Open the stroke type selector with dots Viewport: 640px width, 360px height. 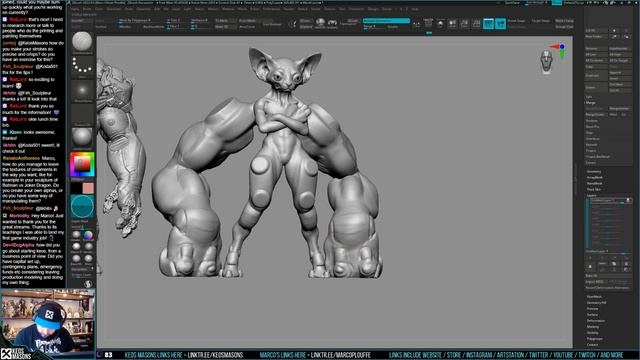pos(82,66)
